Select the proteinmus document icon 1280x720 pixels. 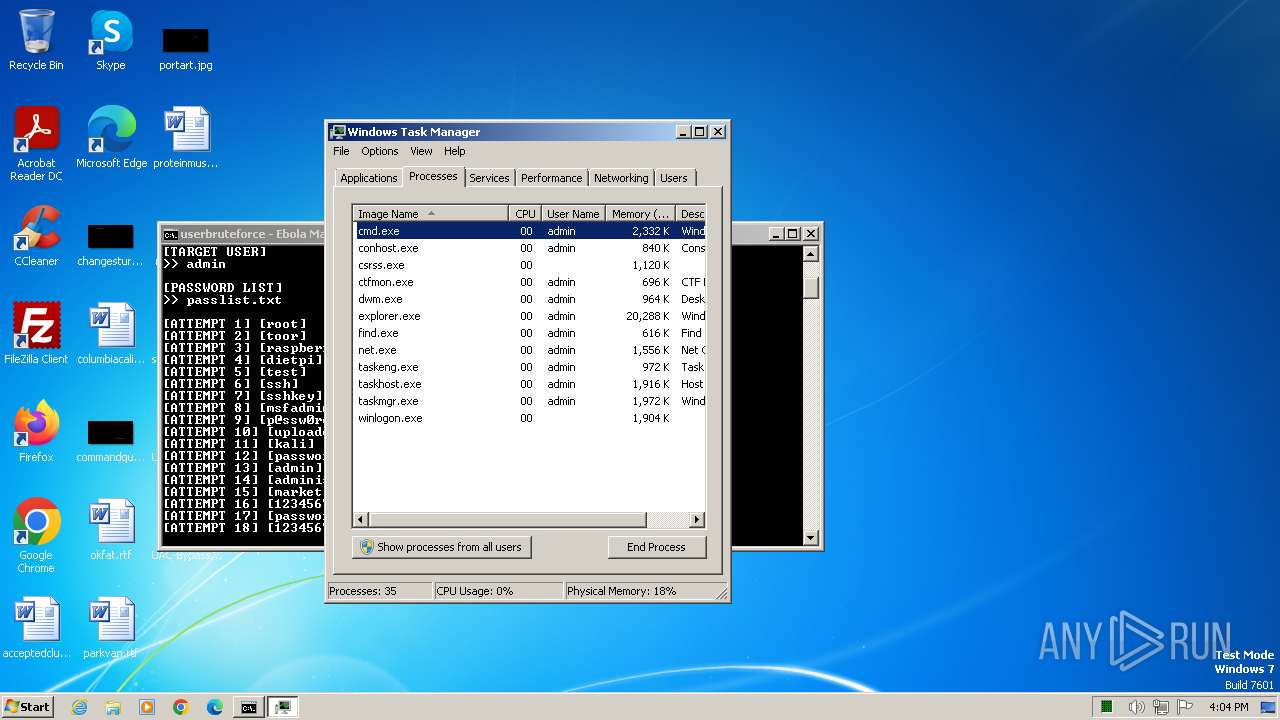(x=186, y=138)
